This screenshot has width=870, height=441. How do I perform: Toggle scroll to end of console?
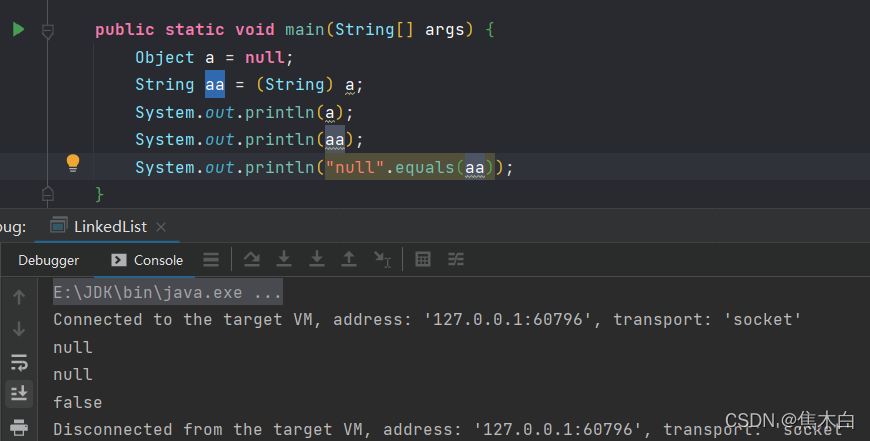coord(19,394)
